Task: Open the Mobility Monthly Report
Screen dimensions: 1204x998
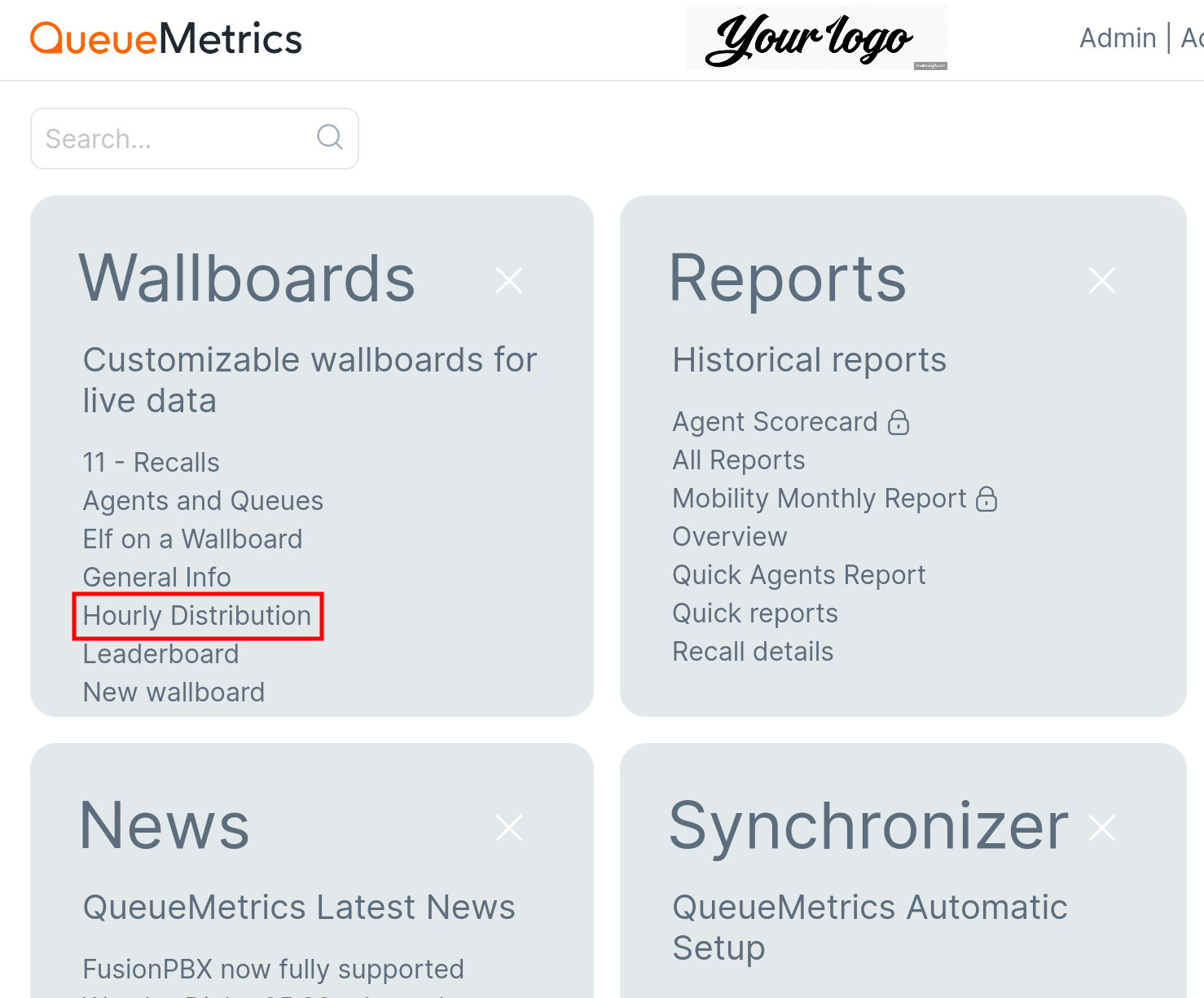Action: 820,499
